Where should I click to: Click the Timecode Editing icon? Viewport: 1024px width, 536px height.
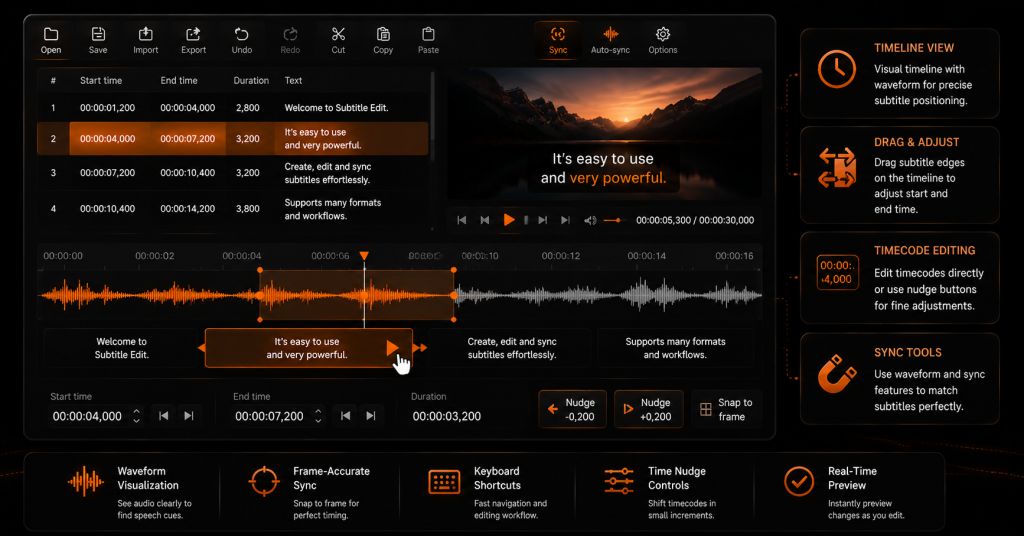point(837,272)
